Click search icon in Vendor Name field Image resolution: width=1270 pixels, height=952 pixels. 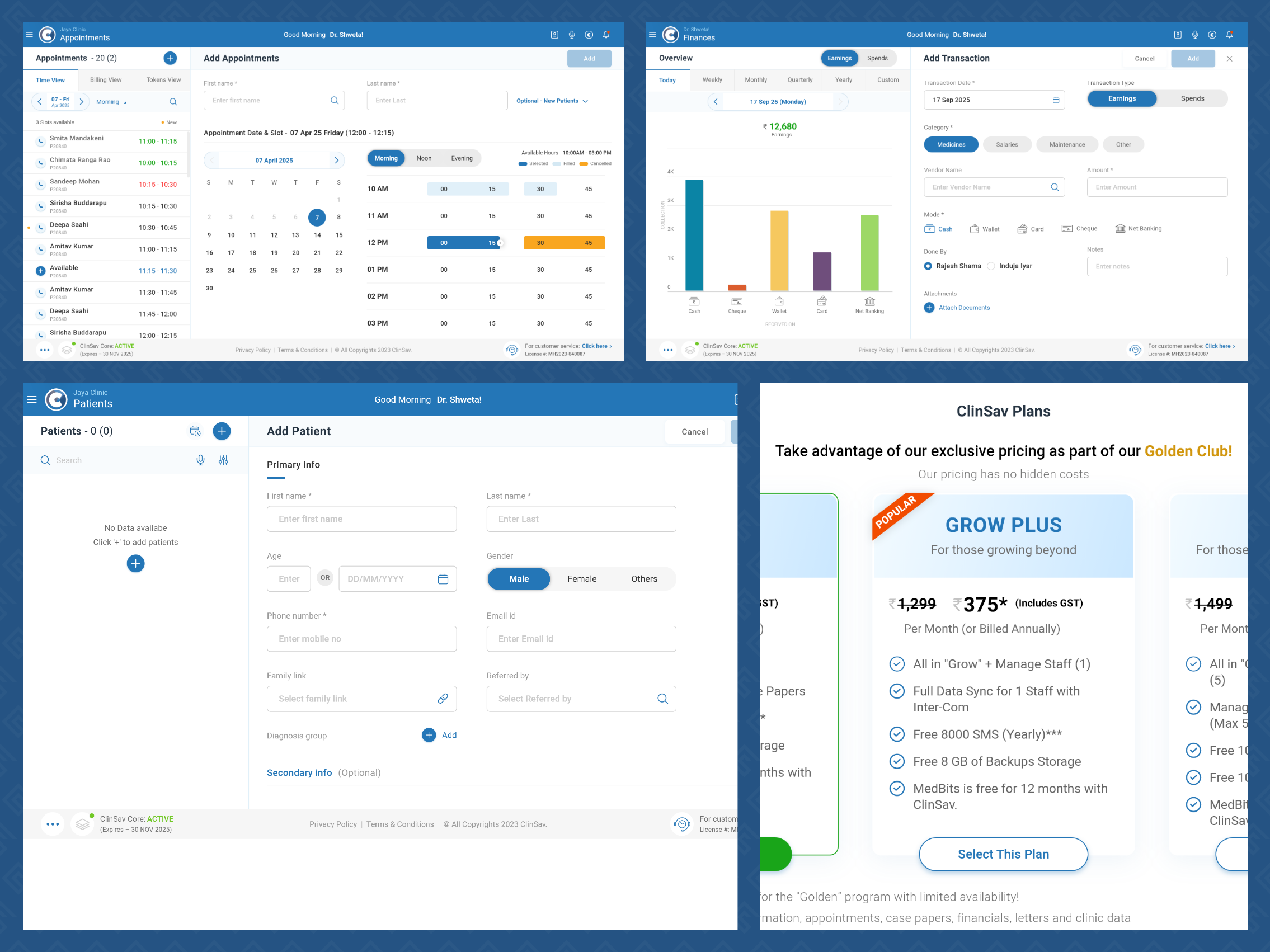[x=1055, y=187]
